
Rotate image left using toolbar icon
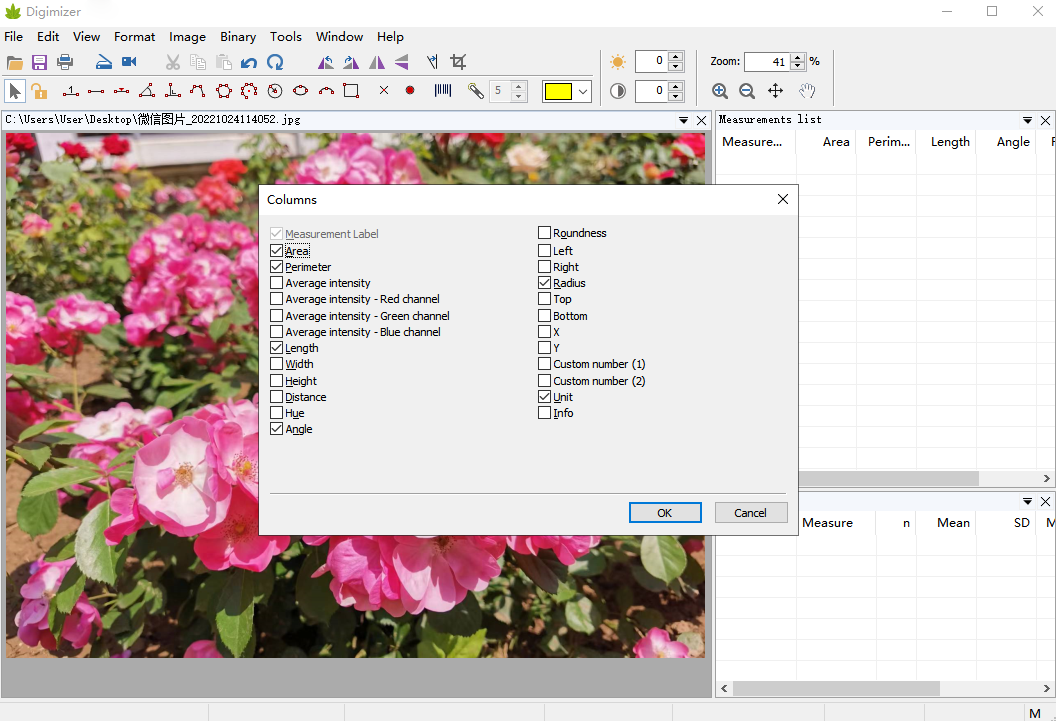pyautogui.click(x=326, y=63)
